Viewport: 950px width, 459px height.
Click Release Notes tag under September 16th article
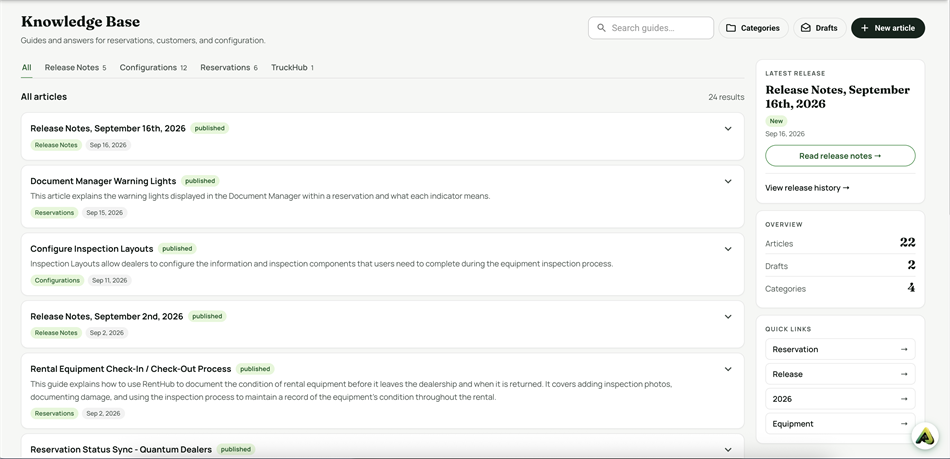(56, 145)
